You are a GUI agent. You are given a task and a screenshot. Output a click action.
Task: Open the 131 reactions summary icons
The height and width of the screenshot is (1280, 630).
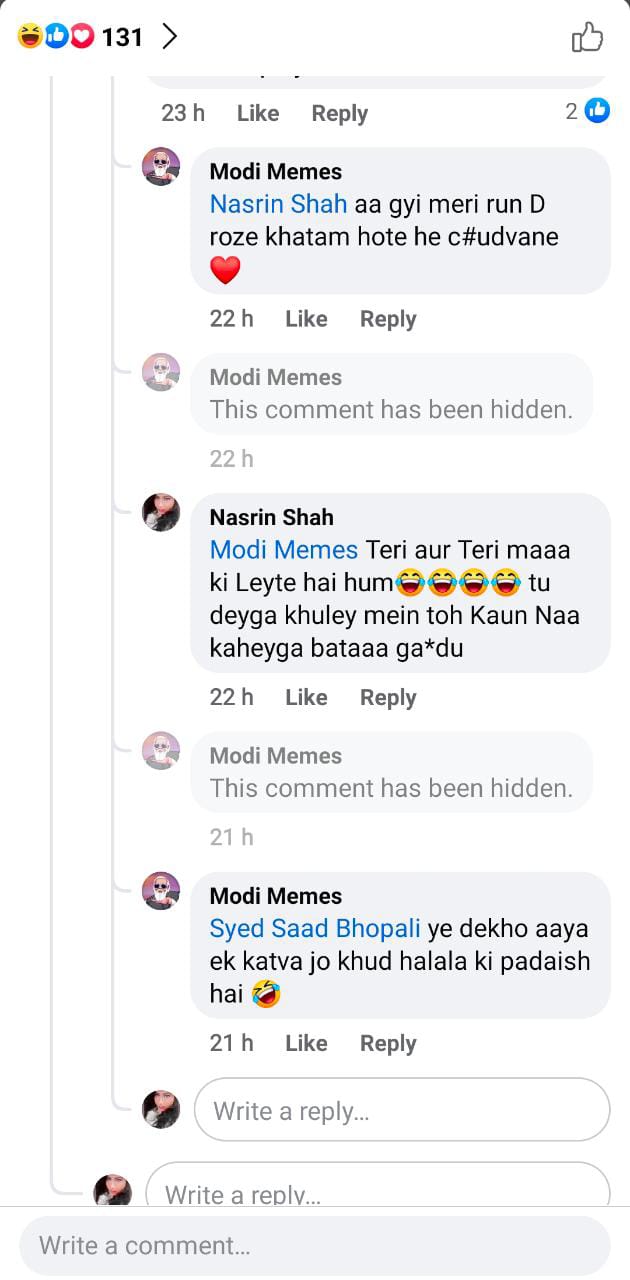56,38
